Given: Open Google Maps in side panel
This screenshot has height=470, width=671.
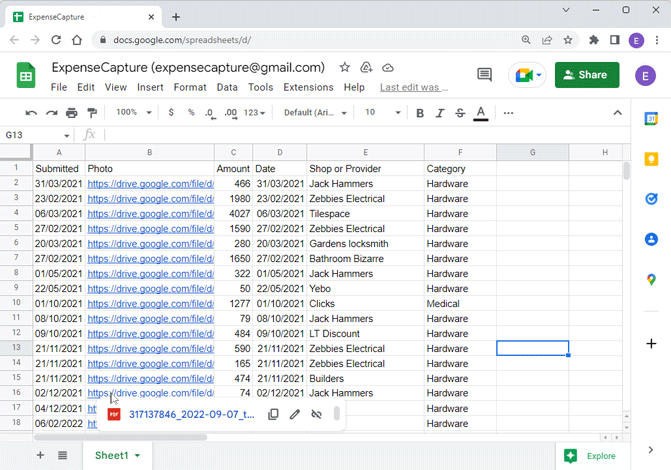Looking at the screenshot, I should 651,280.
